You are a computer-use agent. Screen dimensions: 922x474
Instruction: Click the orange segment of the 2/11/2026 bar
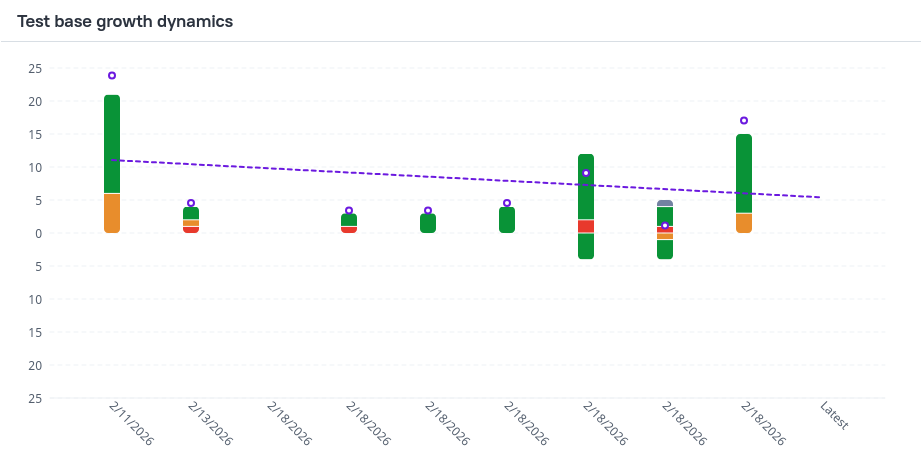coord(112,213)
